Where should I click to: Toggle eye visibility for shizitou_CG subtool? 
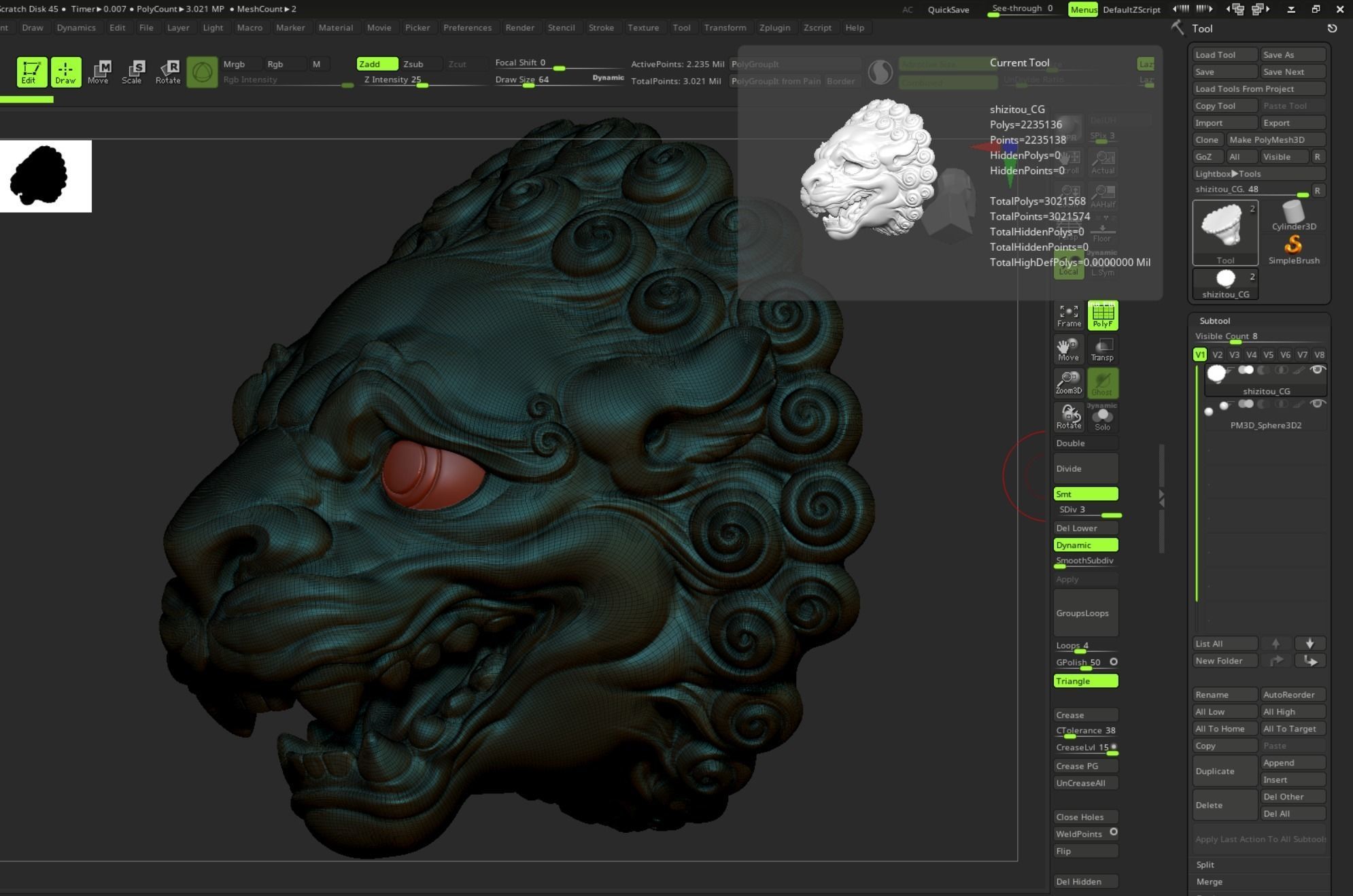1317,370
